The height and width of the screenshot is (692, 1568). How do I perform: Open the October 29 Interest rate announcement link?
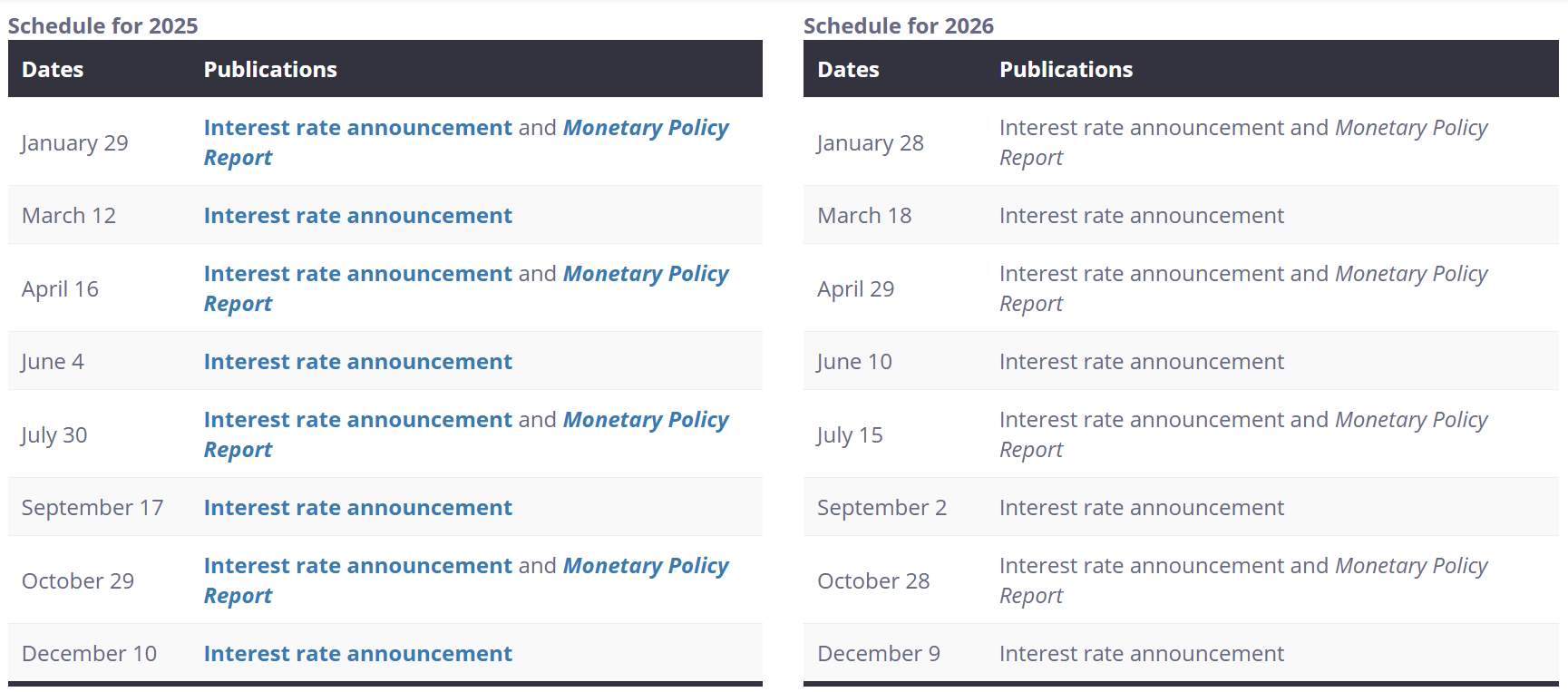pos(357,566)
